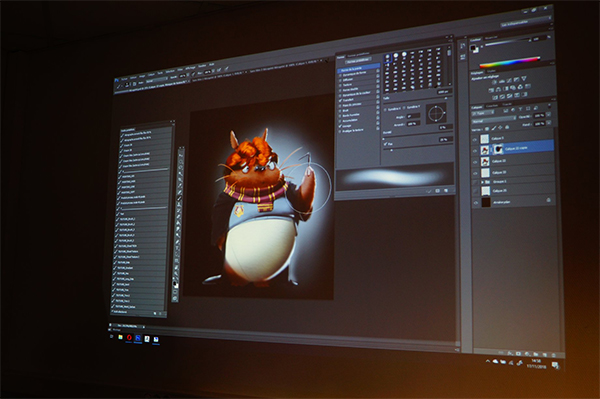The image size is (600, 399).
Task: Click the Photoshop icon in the taskbar
Action: click(138, 338)
